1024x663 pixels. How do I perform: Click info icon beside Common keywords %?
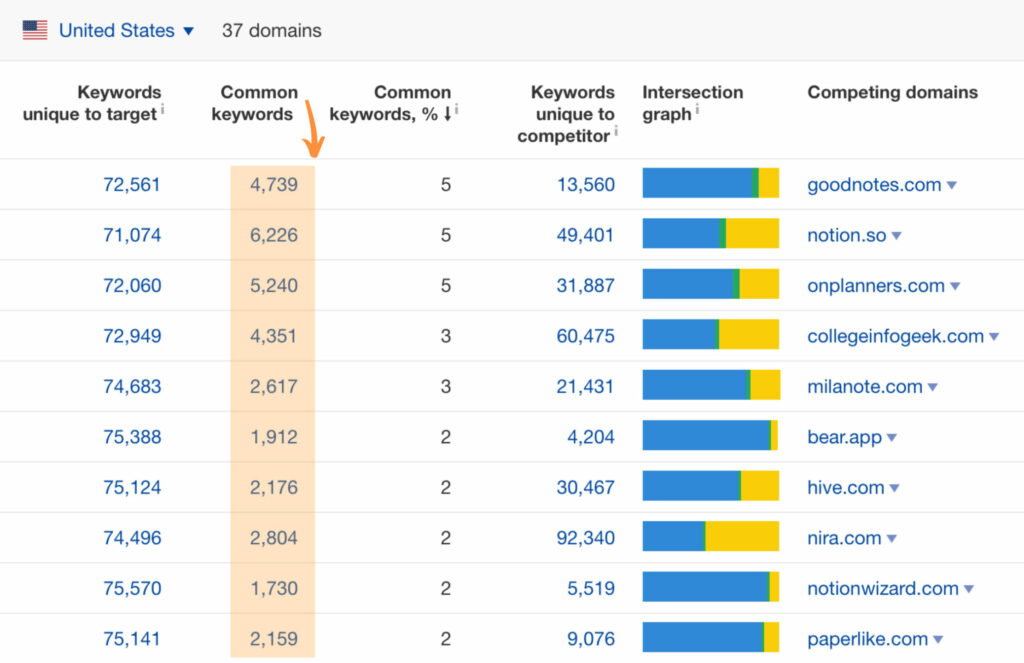click(457, 110)
